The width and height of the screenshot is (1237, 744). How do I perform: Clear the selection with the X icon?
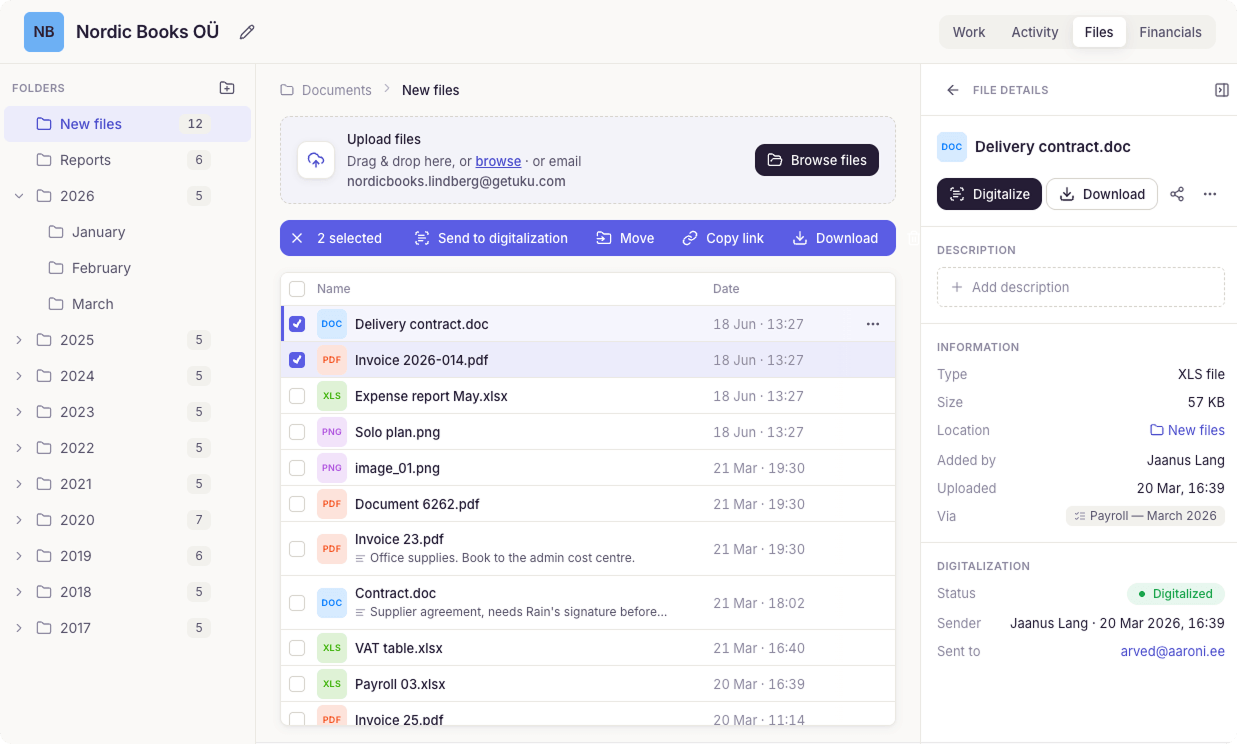coord(297,238)
